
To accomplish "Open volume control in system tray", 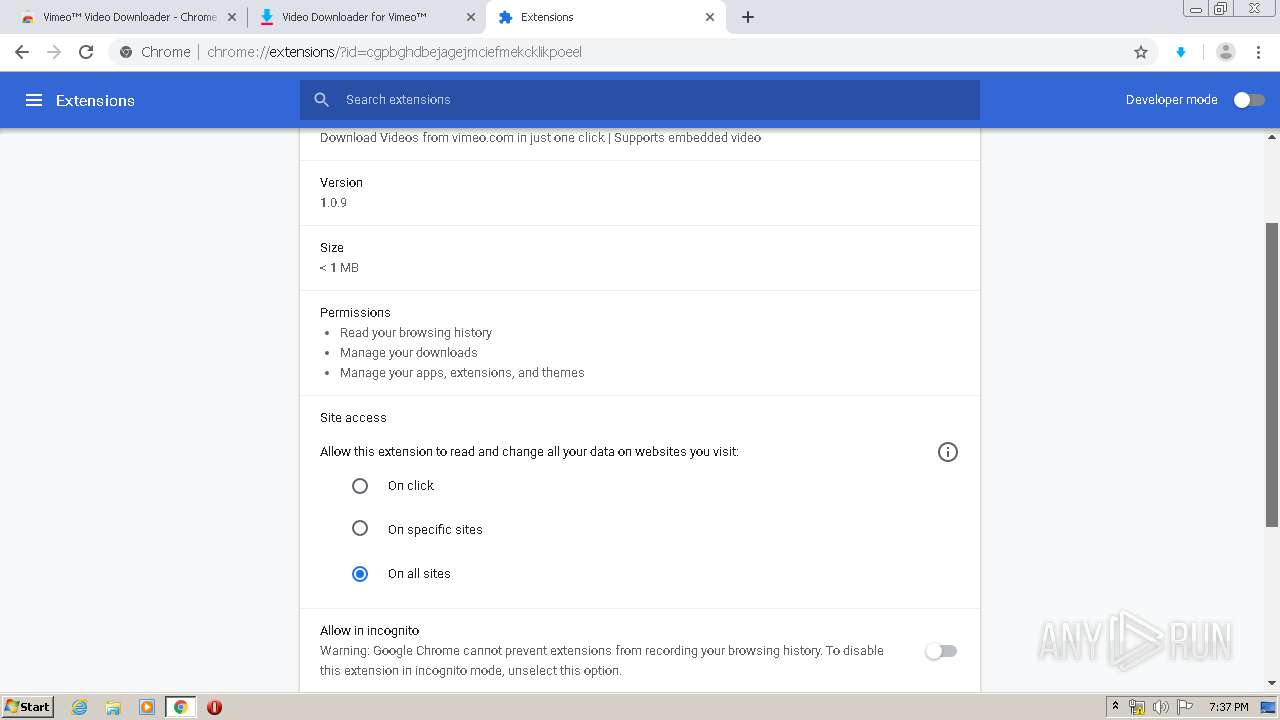I will click(x=1161, y=707).
